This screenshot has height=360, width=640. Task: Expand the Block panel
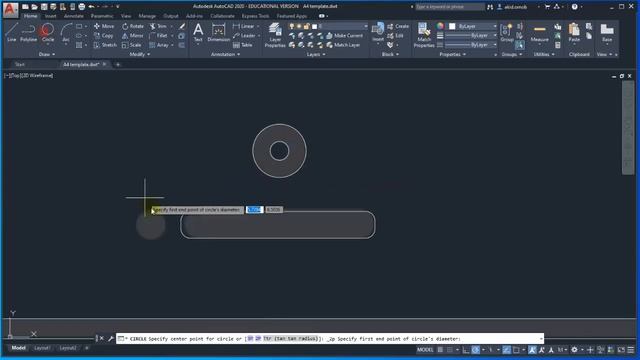(x=390, y=54)
